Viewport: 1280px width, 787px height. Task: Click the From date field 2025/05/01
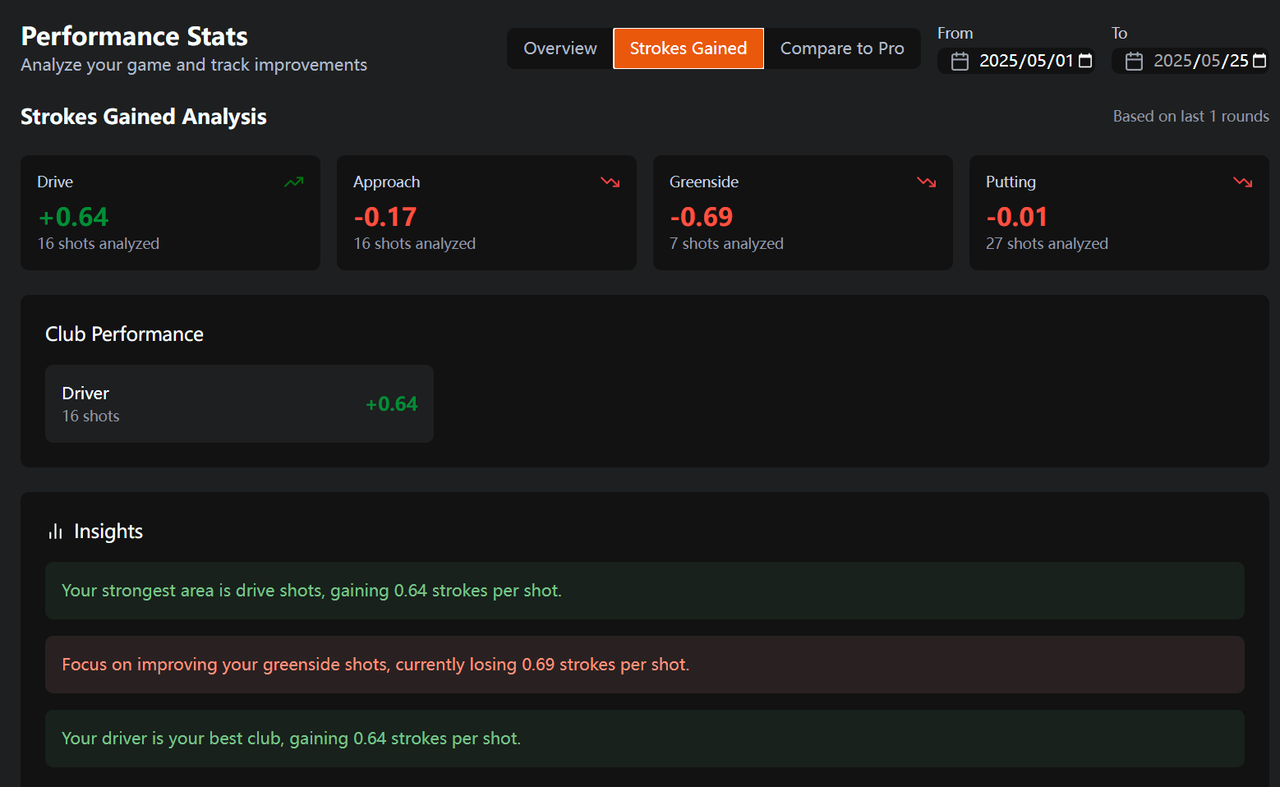[x=1016, y=61]
